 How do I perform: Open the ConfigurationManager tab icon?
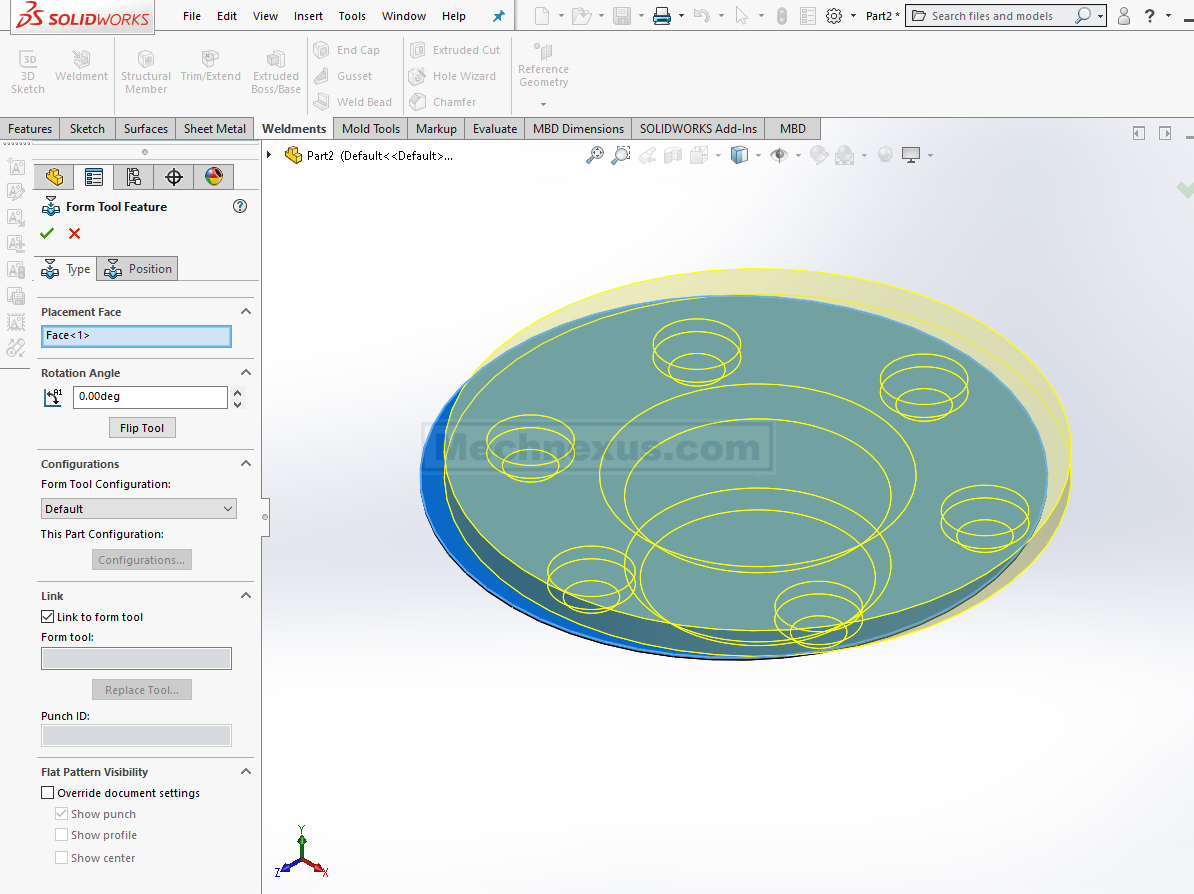[x=133, y=177]
